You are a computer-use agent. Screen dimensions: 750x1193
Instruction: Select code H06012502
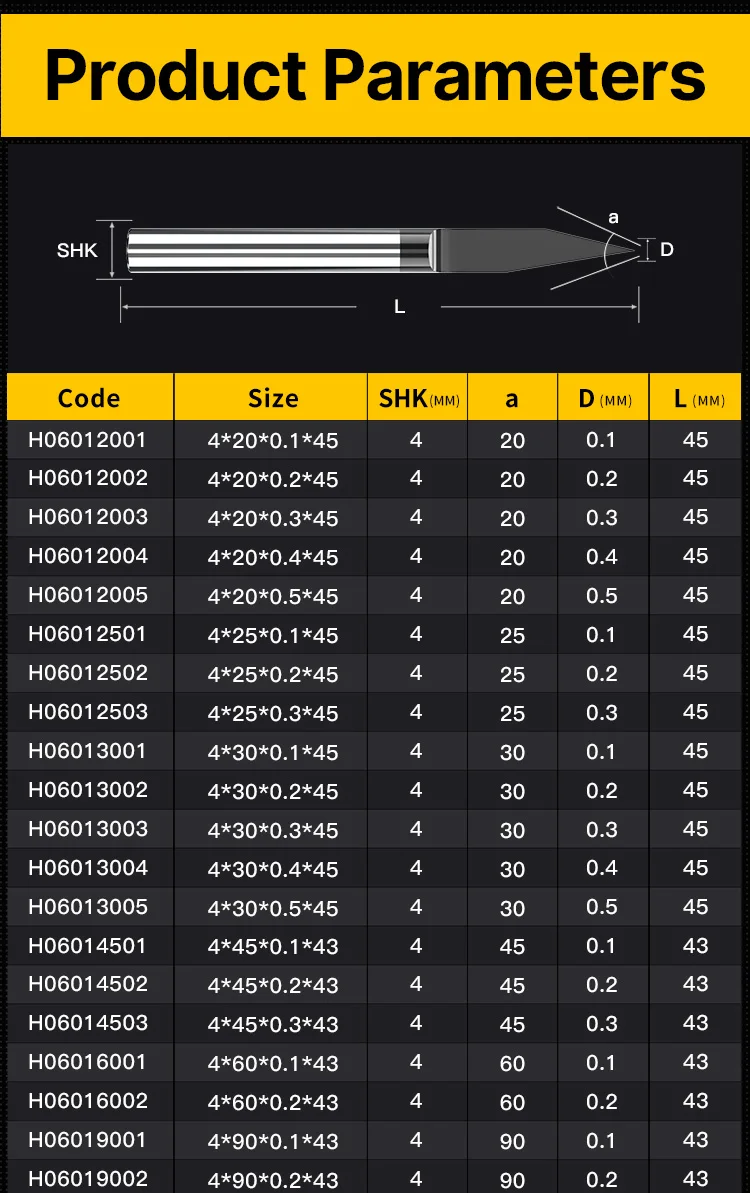point(88,673)
